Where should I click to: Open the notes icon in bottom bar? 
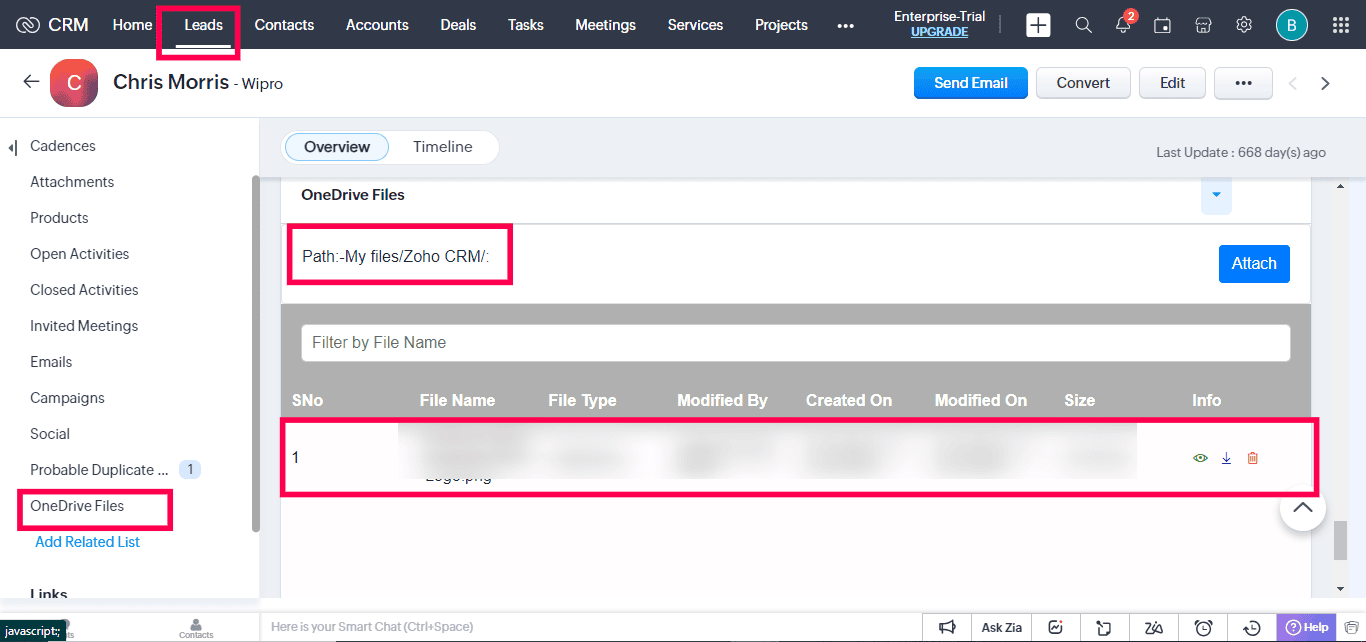coord(1104,627)
